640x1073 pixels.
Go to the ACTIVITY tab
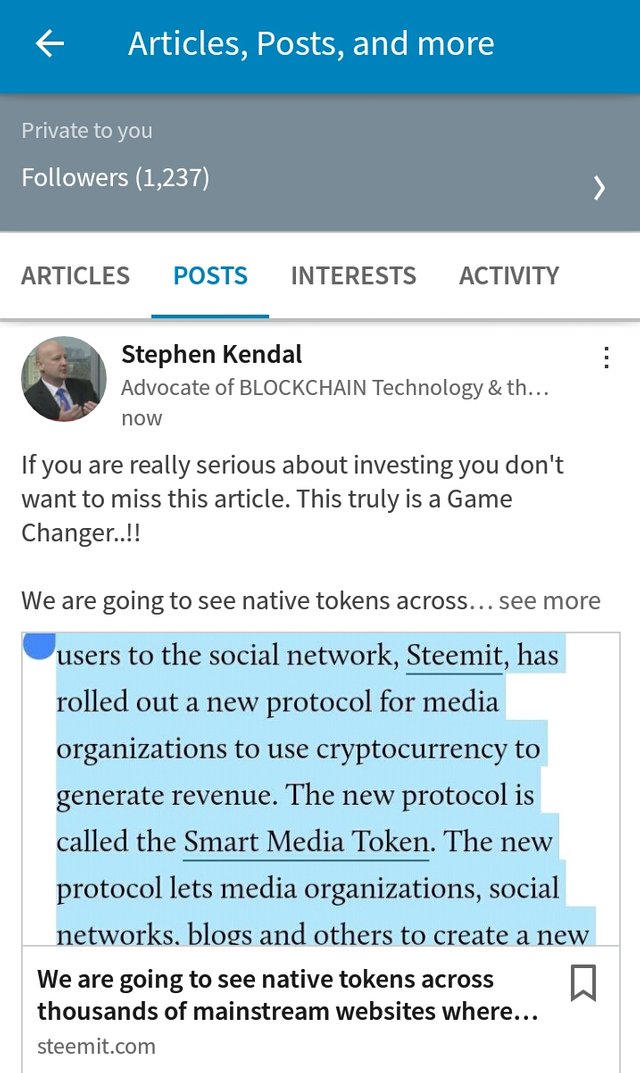(509, 276)
